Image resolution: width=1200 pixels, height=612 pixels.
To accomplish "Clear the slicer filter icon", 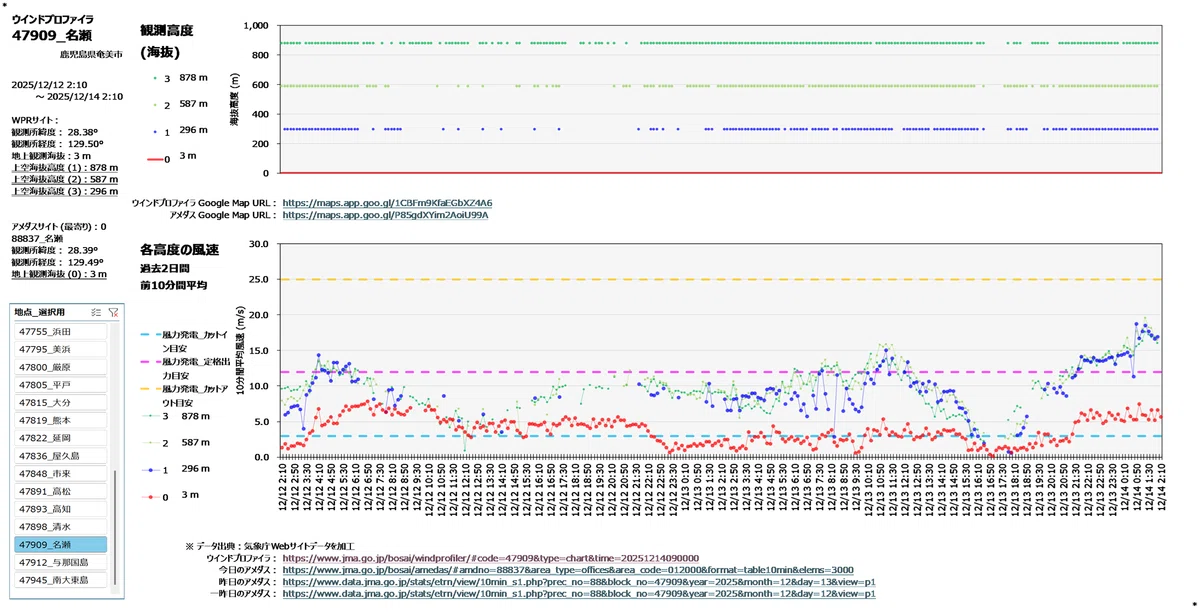I will pos(112,311).
